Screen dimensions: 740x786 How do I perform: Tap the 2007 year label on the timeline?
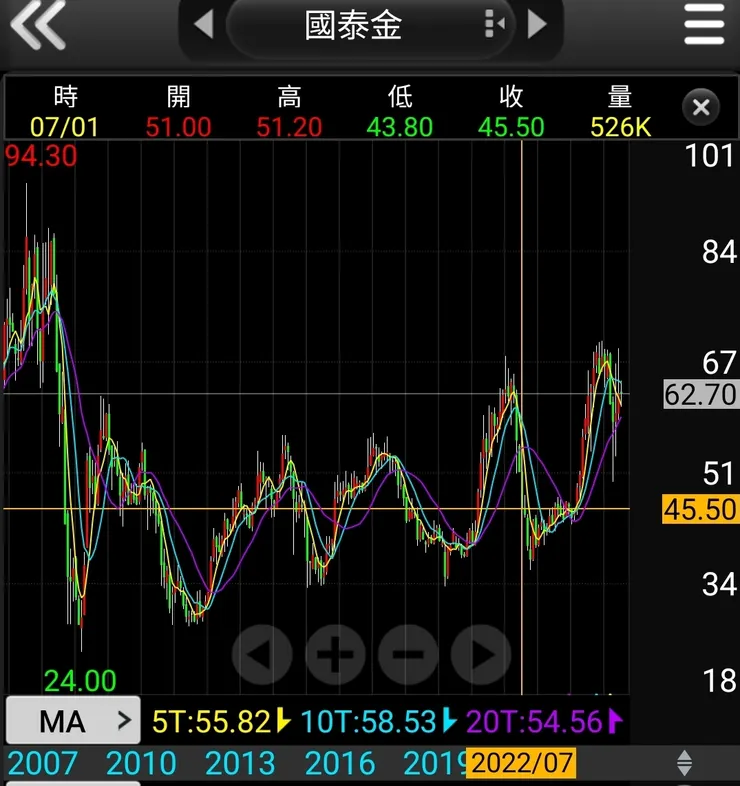(x=43, y=763)
